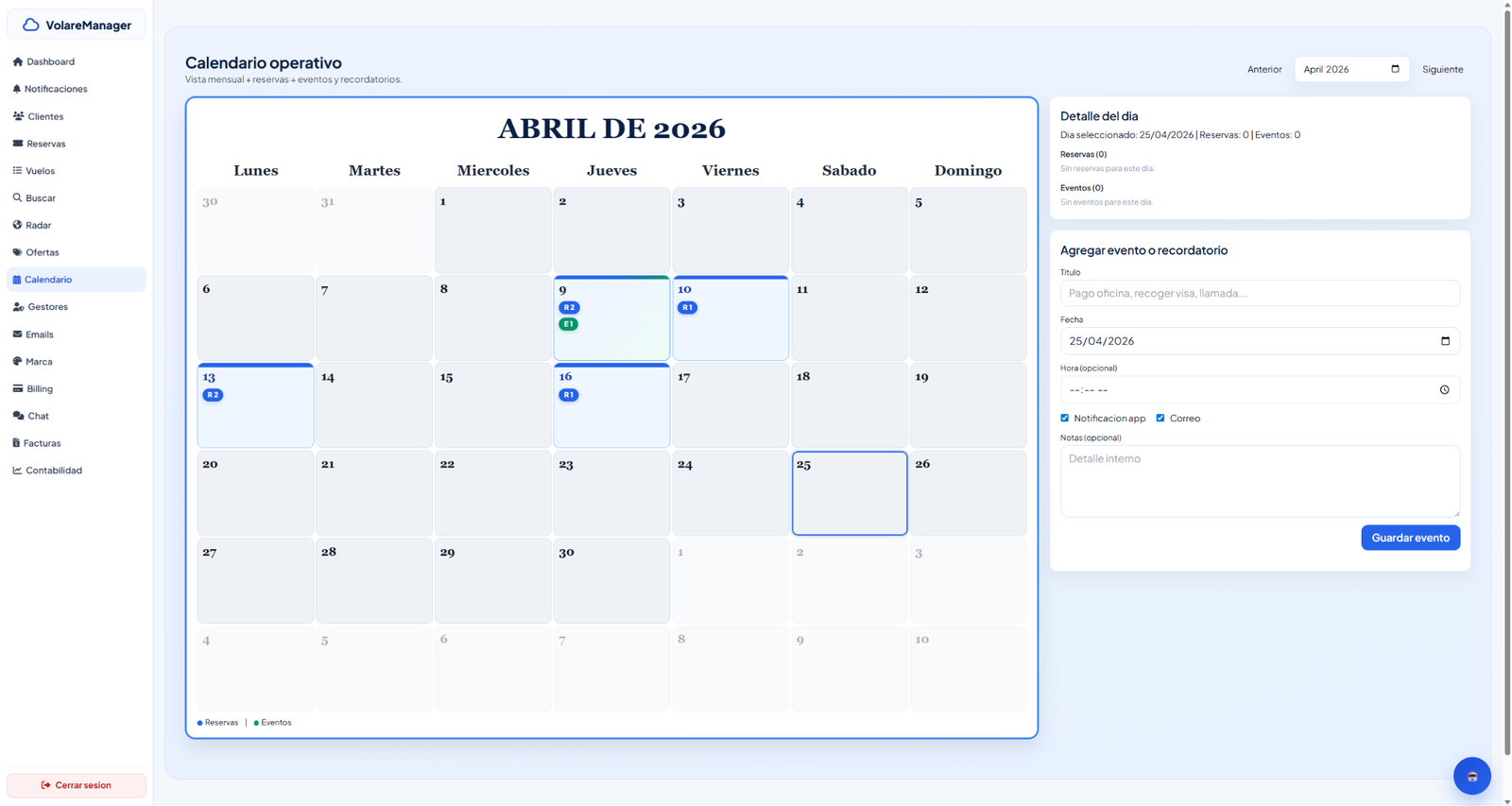Viewport: 1512px width, 806px height.
Task: Click the VolareManager cloud logo icon
Action: click(x=31, y=25)
